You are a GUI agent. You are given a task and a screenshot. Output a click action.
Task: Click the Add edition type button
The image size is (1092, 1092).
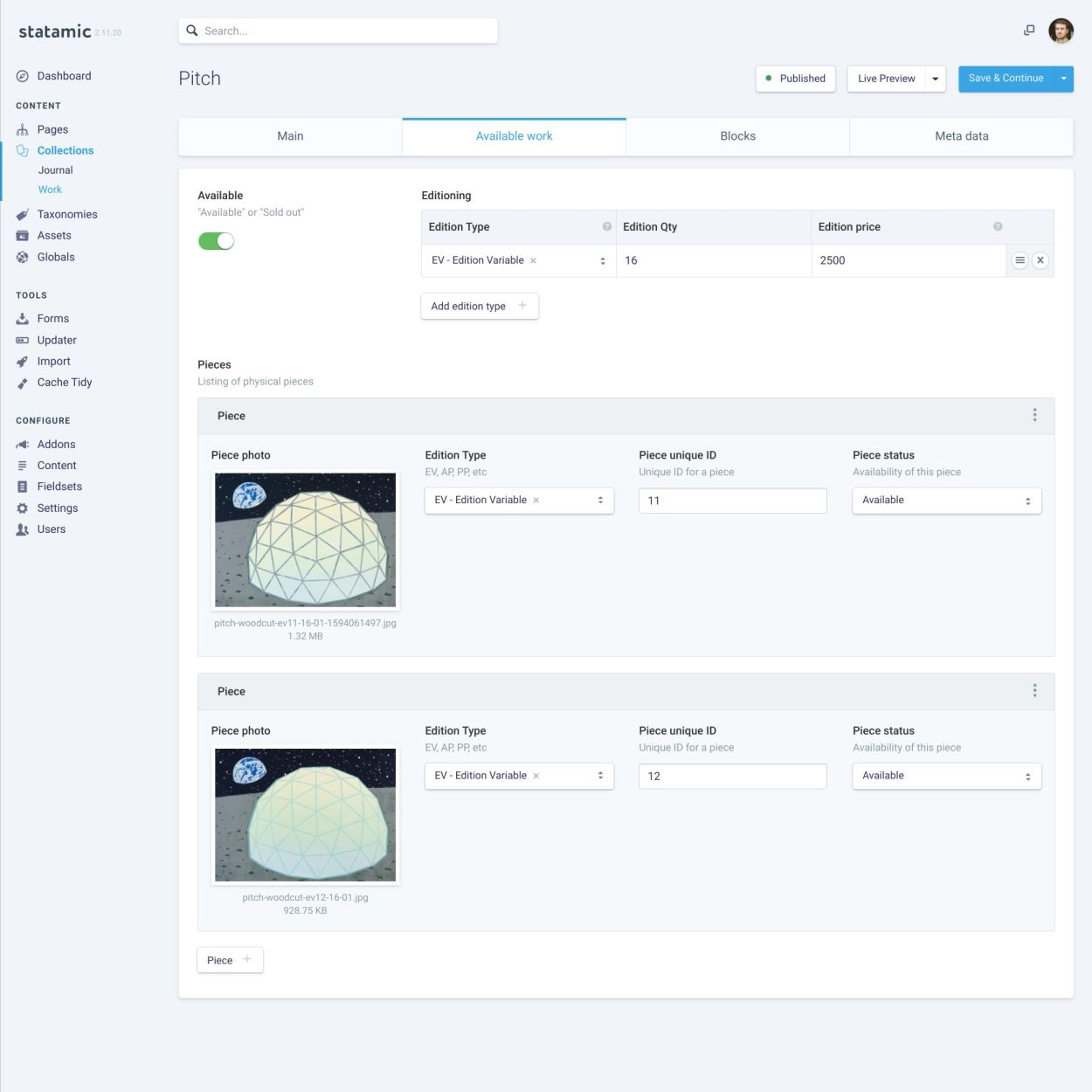coord(479,307)
